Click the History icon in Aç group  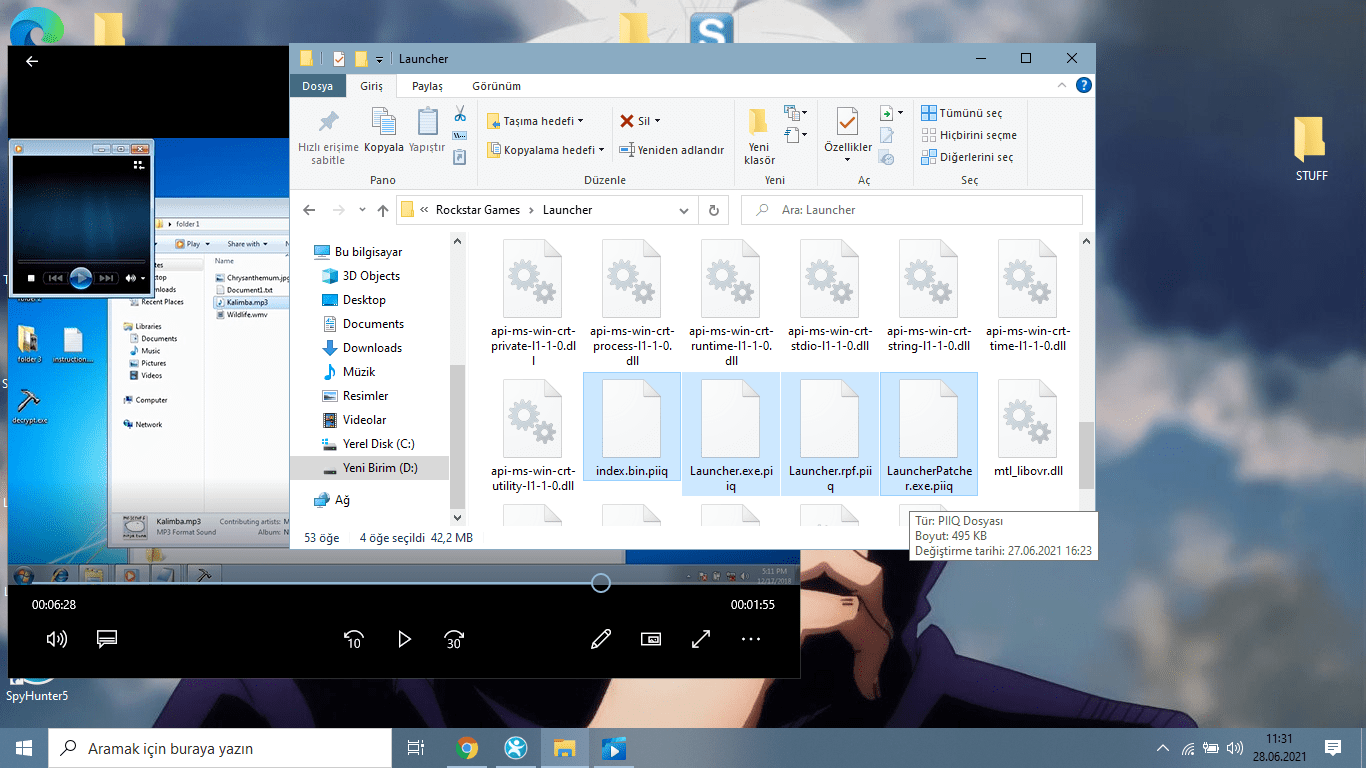click(887, 157)
